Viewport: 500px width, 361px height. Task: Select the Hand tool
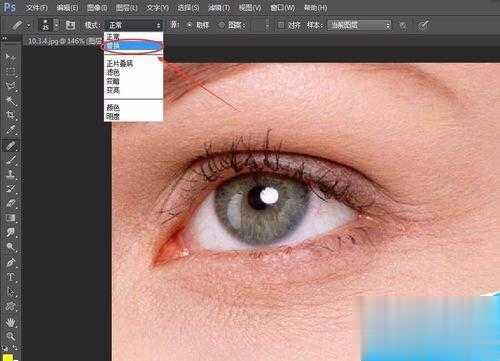pos(10,322)
